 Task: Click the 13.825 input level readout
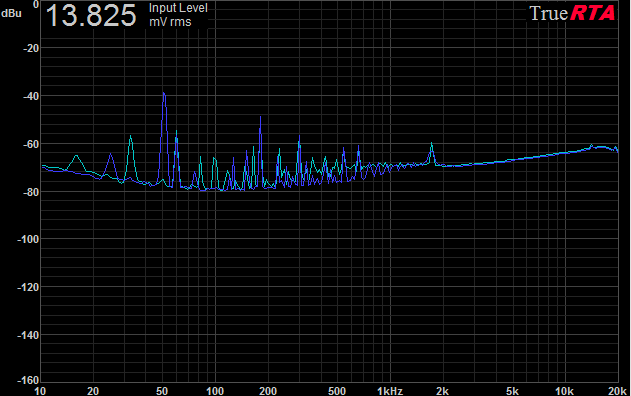(x=91, y=15)
